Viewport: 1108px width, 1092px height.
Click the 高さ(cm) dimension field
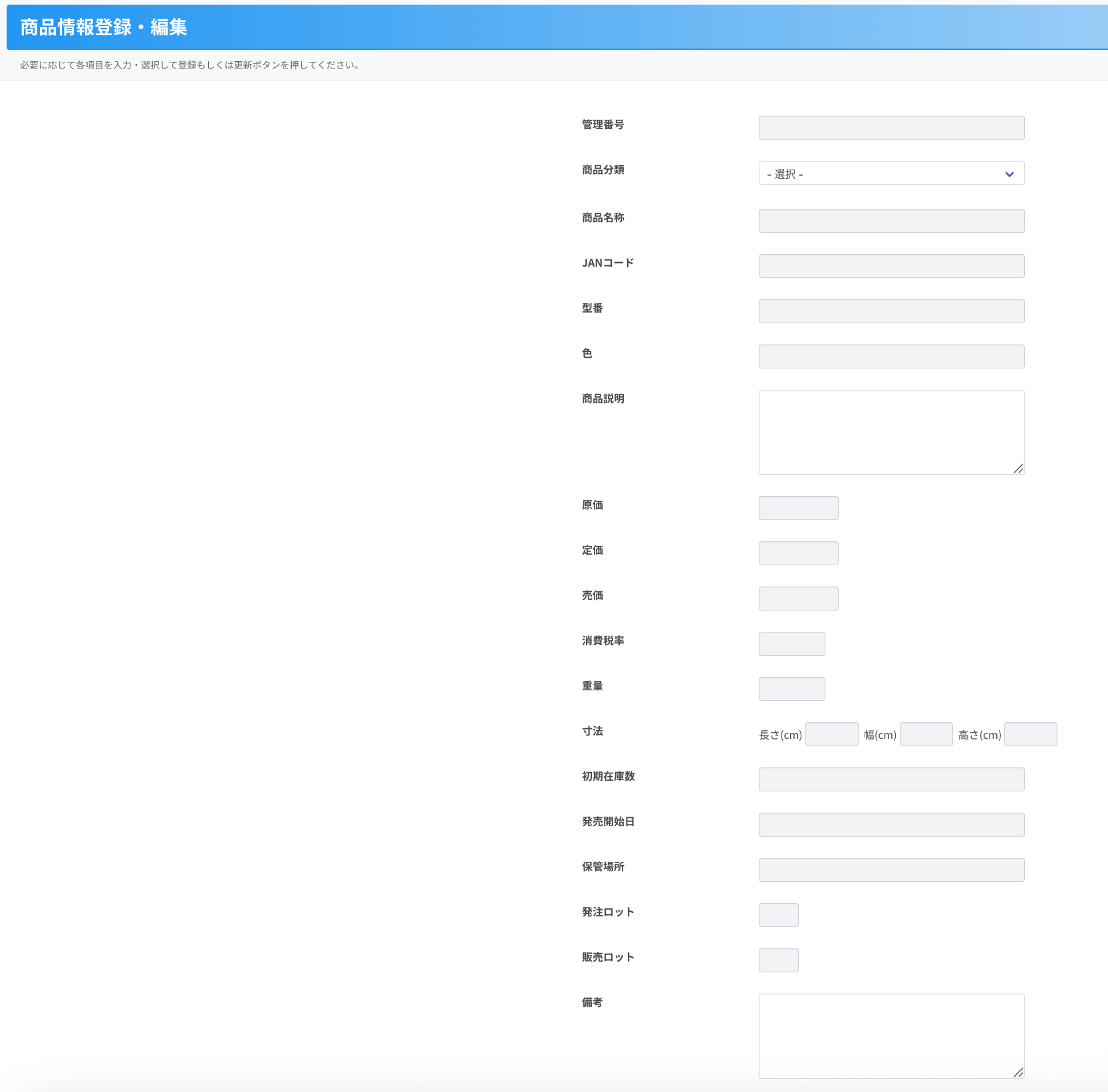[x=1030, y=734]
